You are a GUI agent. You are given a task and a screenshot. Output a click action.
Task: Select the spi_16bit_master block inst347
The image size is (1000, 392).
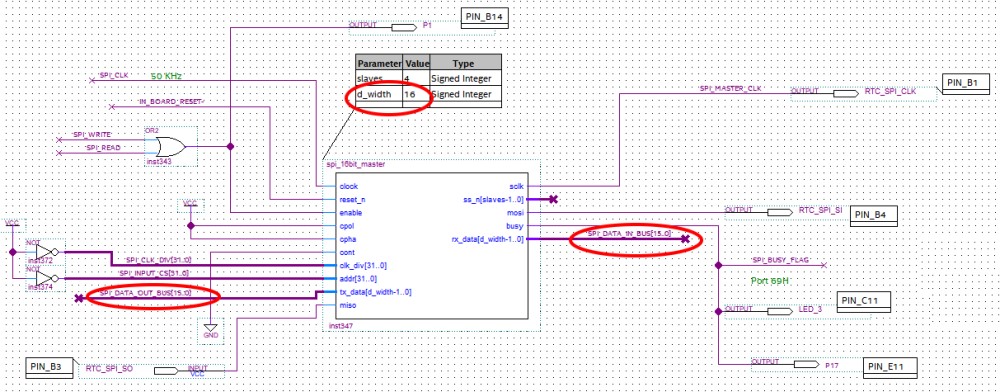click(x=431, y=246)
